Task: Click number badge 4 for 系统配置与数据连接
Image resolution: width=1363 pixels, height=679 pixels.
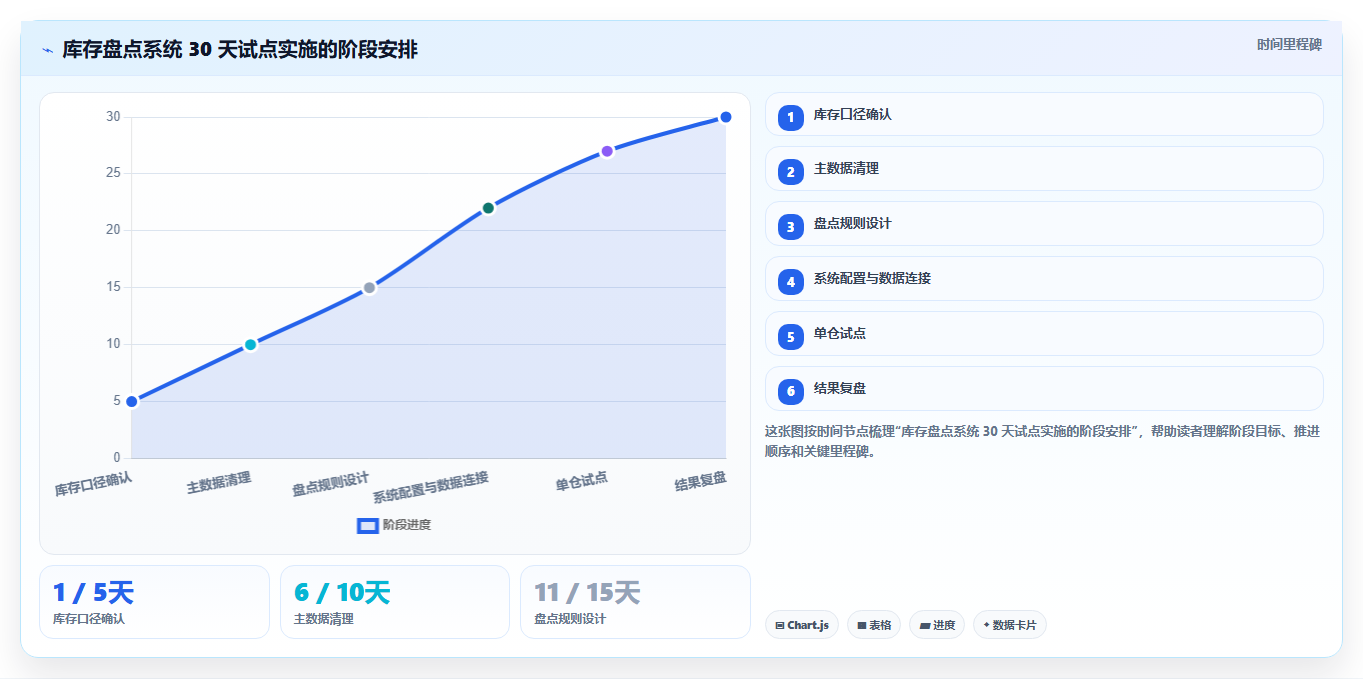Action: [791, 282]
